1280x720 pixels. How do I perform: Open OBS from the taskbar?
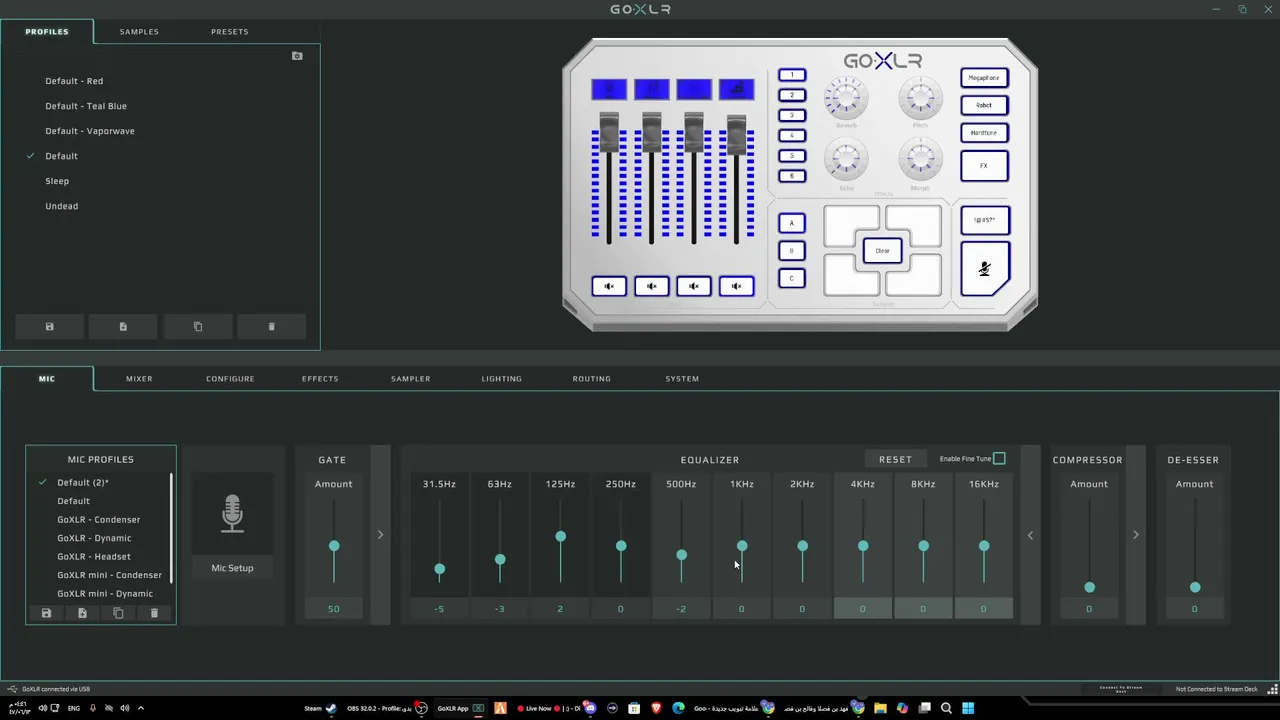click(x=421, y=708)
